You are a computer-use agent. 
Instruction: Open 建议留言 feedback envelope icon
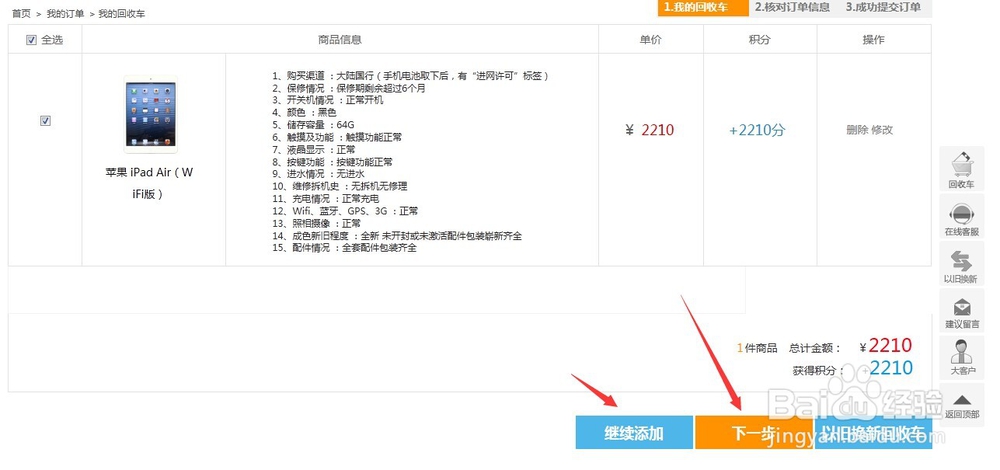pos(961,311)
